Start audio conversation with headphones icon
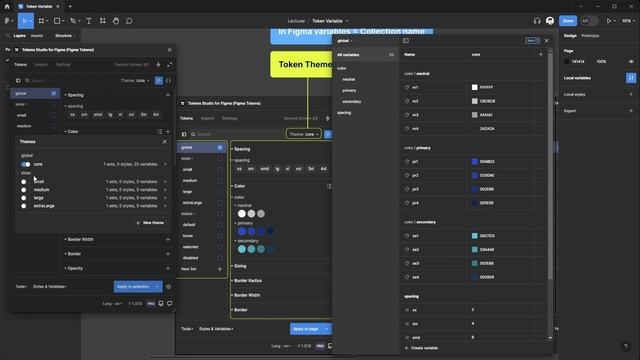The height and width of the screenshot is (360, 640). (x=537, y=21)
